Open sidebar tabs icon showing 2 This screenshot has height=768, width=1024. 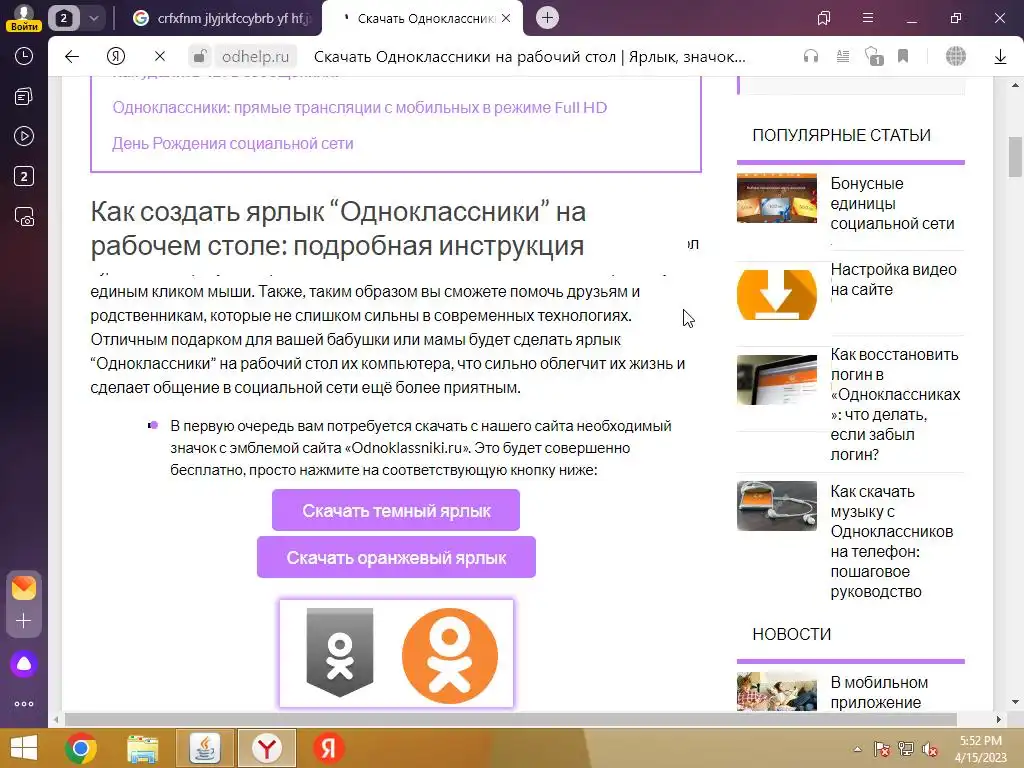(24, 176)
